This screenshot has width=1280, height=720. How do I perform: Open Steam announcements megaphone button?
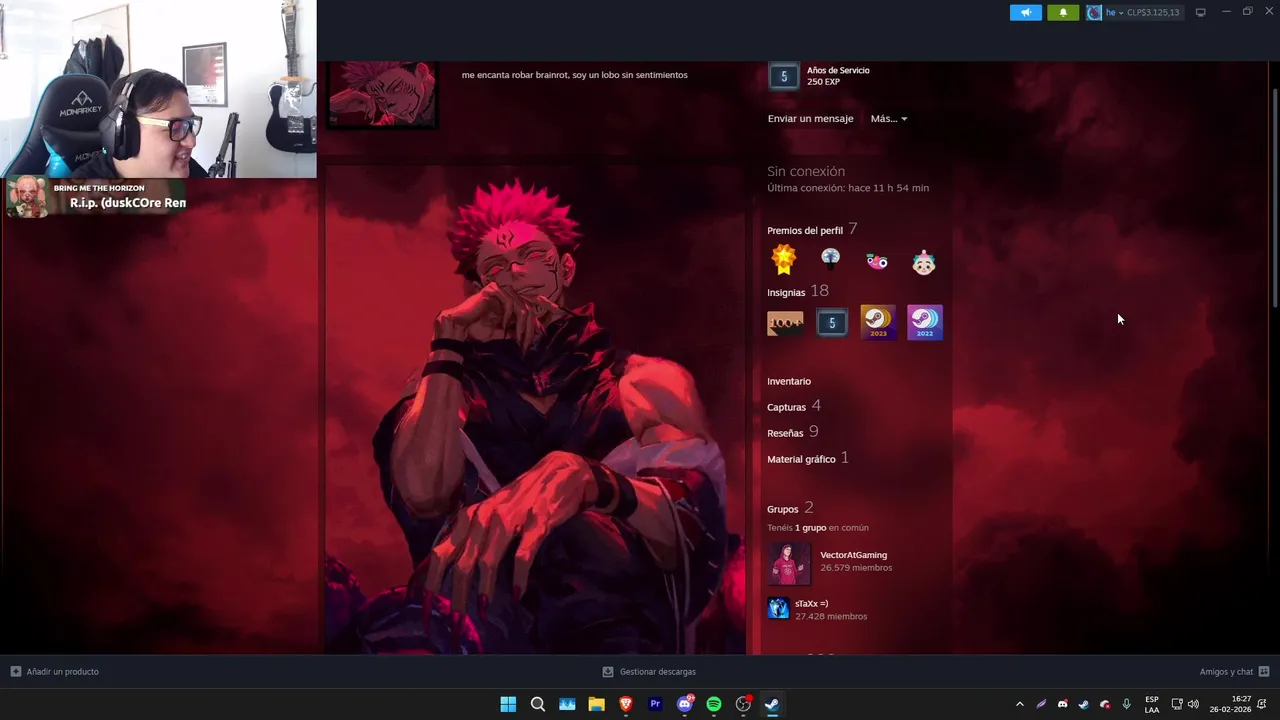pos(1025,12)
